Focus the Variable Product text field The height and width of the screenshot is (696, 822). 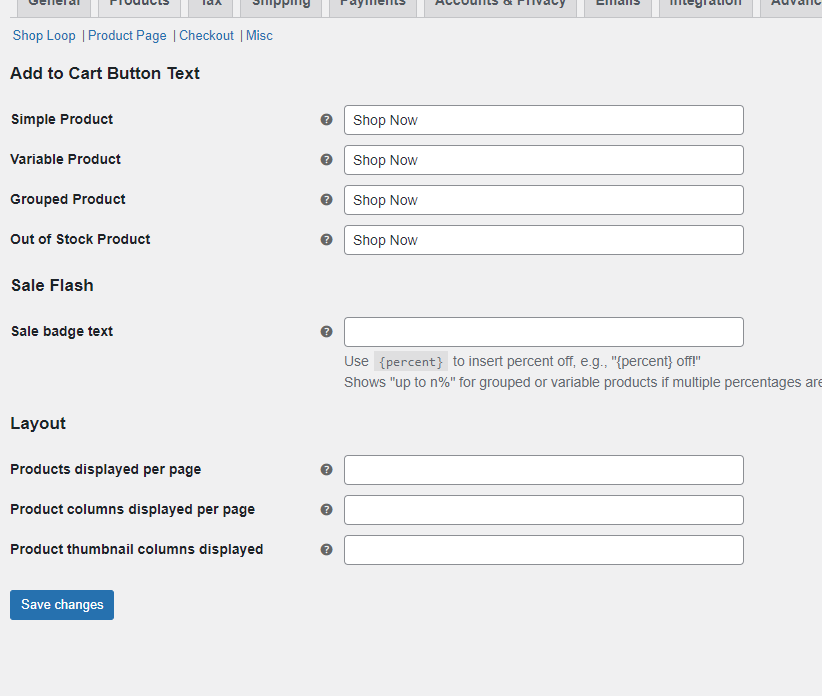coord(544,160)
